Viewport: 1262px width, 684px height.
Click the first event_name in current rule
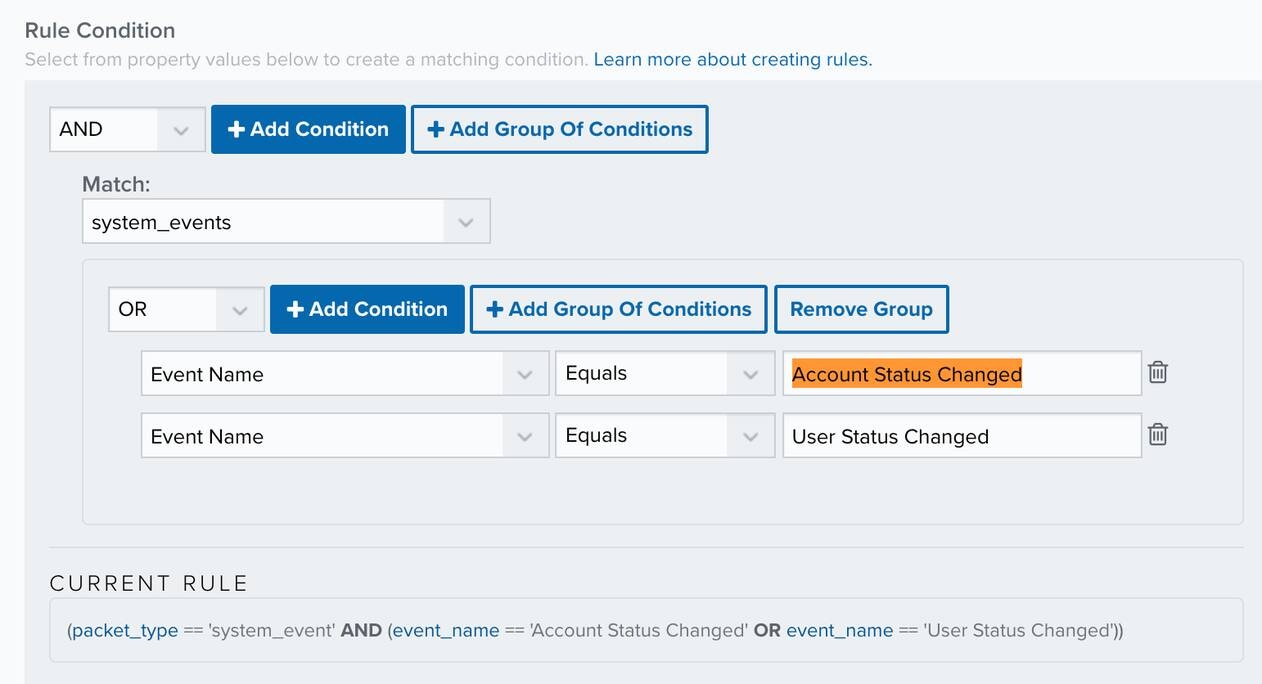point(446,631)
